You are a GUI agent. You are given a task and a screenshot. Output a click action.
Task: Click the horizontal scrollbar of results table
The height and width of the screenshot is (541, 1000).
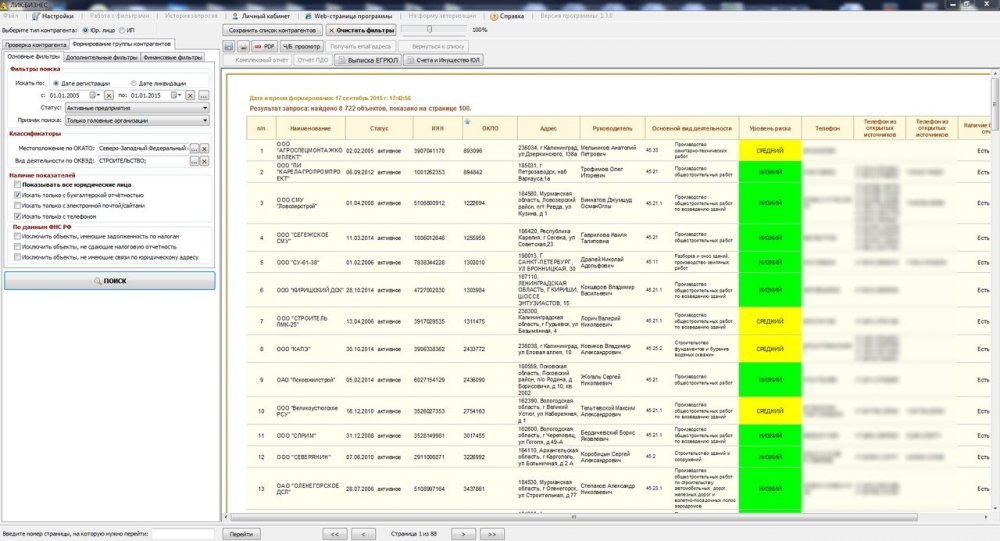pyautogui.click(x=573, y=517)
